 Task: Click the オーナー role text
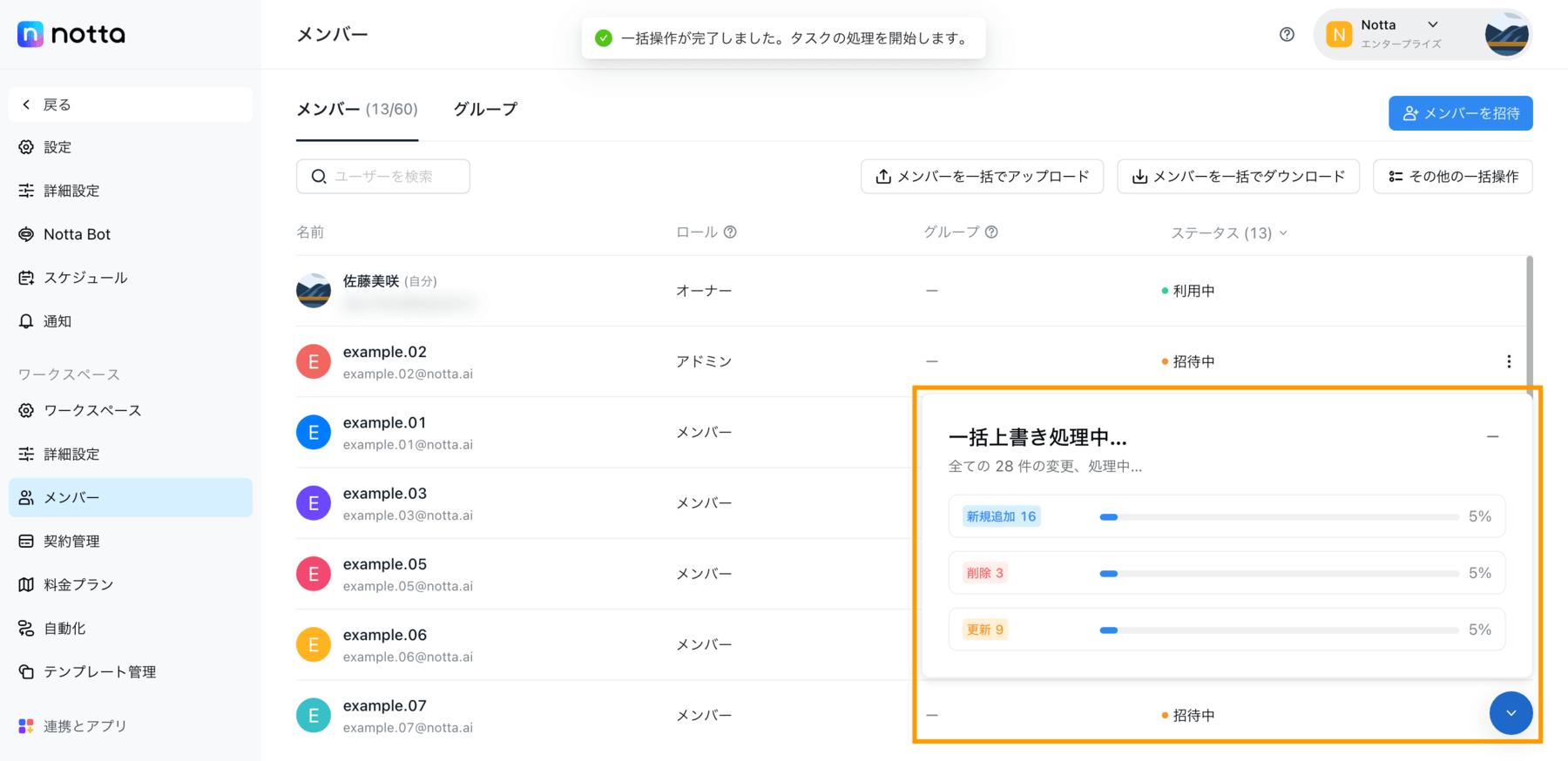point(704,291)
